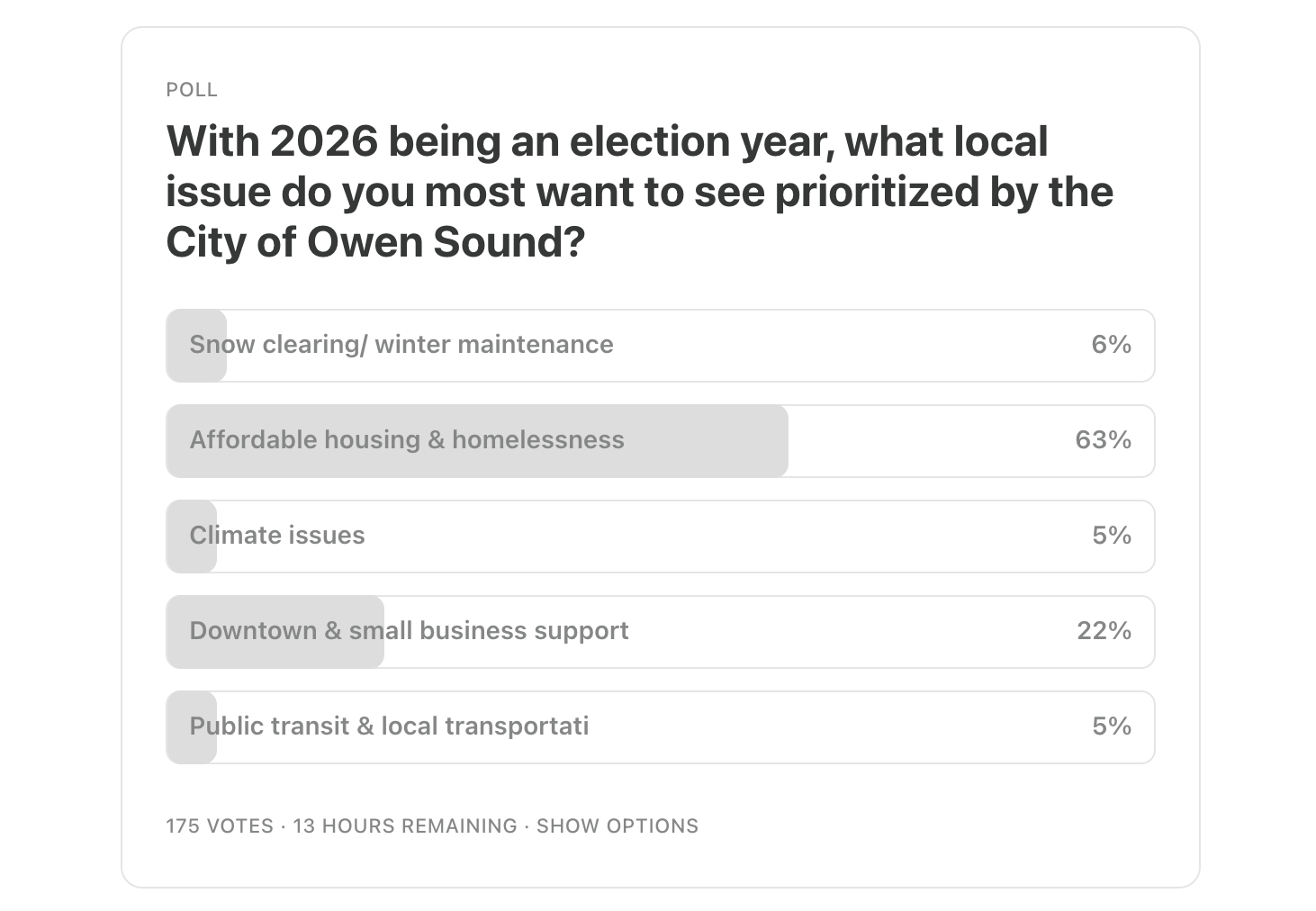Click the filled bar of Public transit

pyautogui.click(x=192, y=727)
